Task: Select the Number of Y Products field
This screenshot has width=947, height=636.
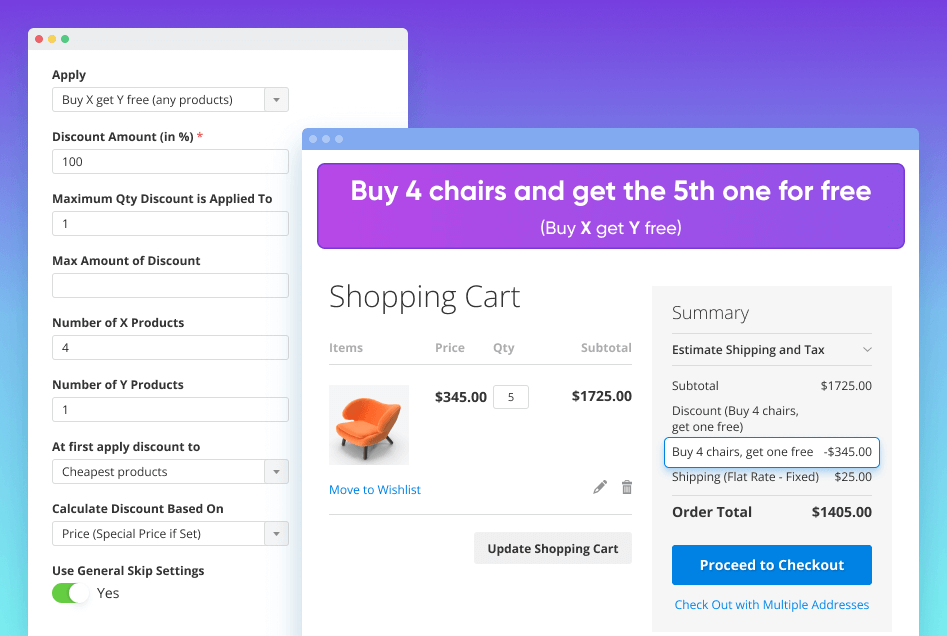Action: click(x=170, y=410)
